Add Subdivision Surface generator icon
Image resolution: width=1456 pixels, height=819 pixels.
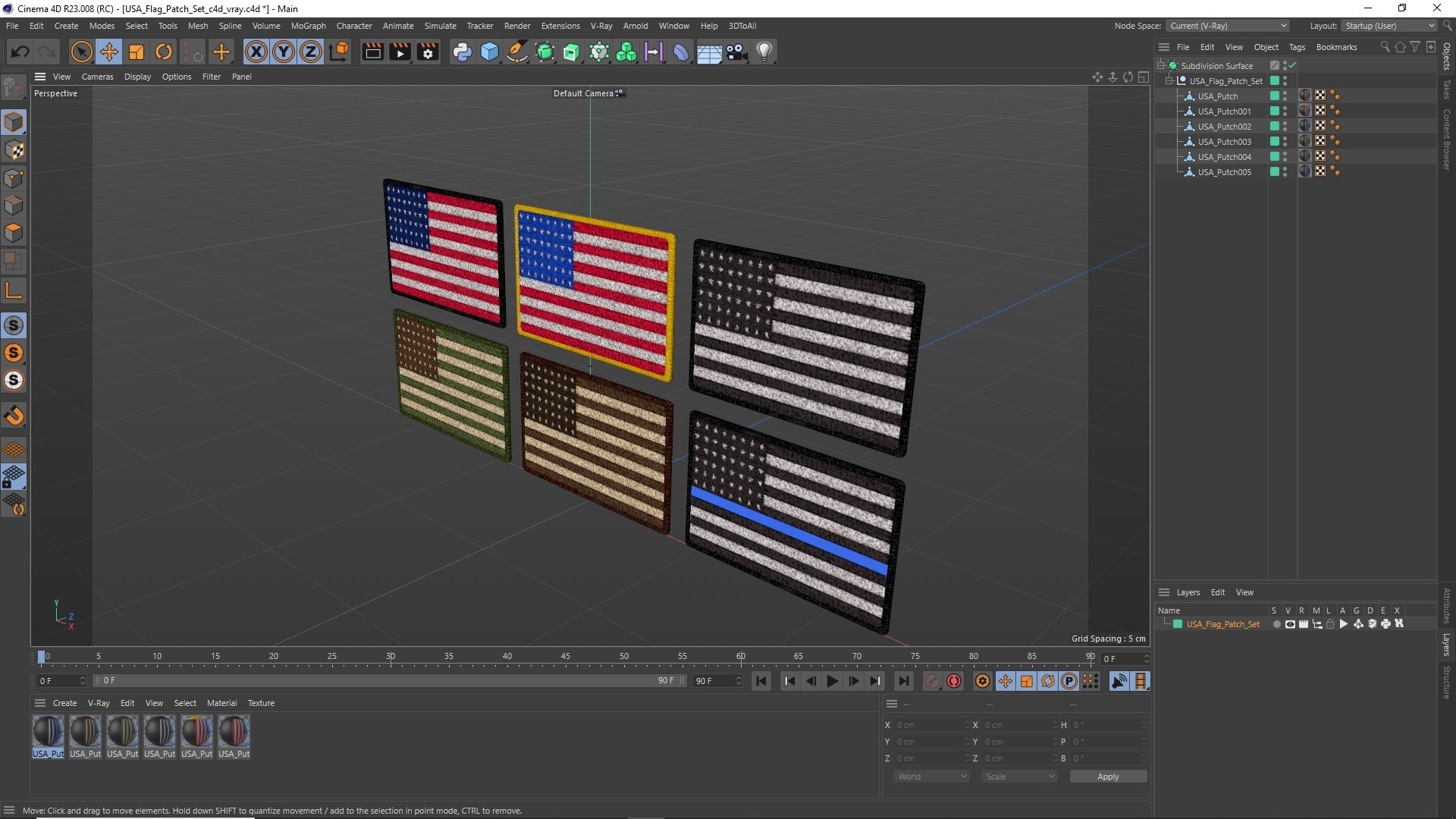click(544, 52)
